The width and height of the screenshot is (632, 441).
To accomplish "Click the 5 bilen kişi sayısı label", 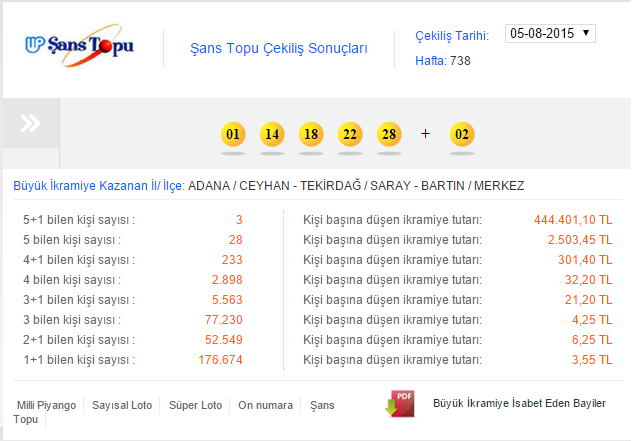I will pos(72,240).
